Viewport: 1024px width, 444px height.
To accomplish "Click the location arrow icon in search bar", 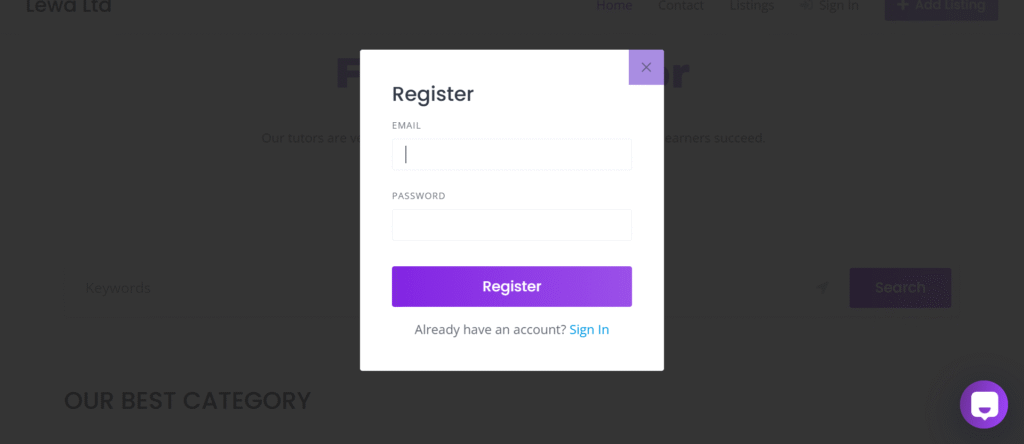I will pyautogui.click(x=822, y=288).
